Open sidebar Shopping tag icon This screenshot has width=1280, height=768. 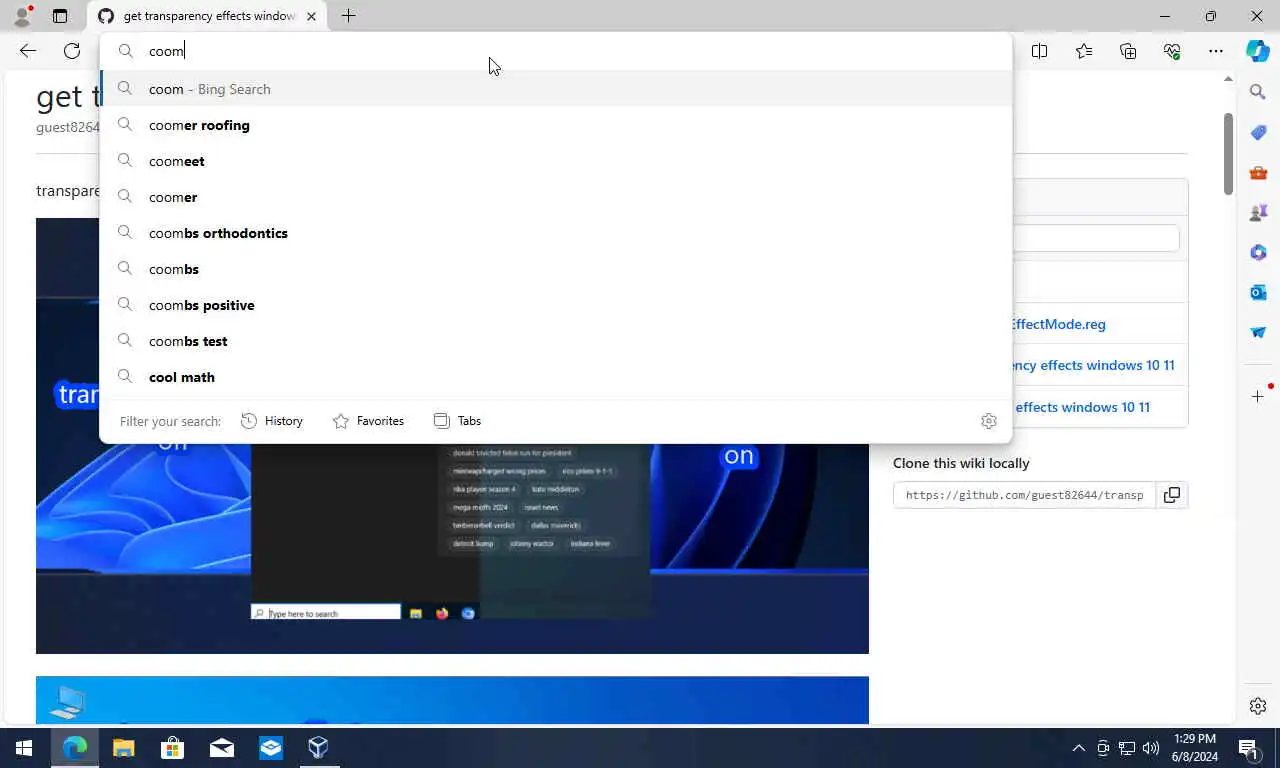point(1258,132)
